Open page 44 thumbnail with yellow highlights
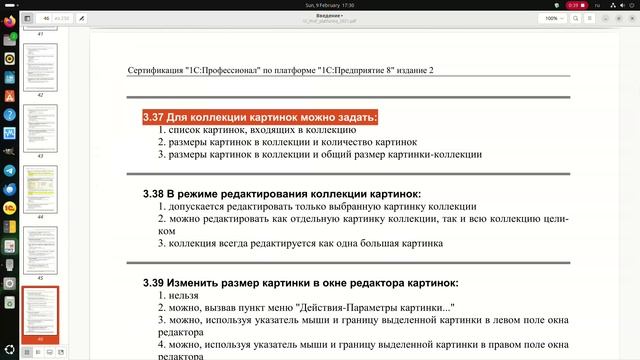This screenshot has width=640, height=360. (40, 189)
